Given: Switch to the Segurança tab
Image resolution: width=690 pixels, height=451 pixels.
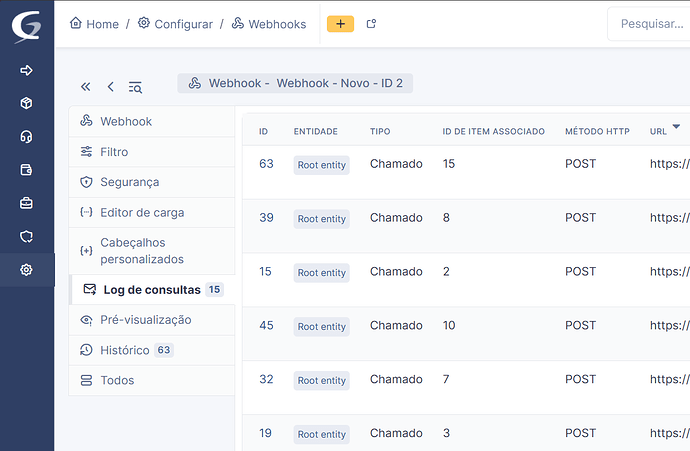Looking at the screenshot, I should click(129, 182).
